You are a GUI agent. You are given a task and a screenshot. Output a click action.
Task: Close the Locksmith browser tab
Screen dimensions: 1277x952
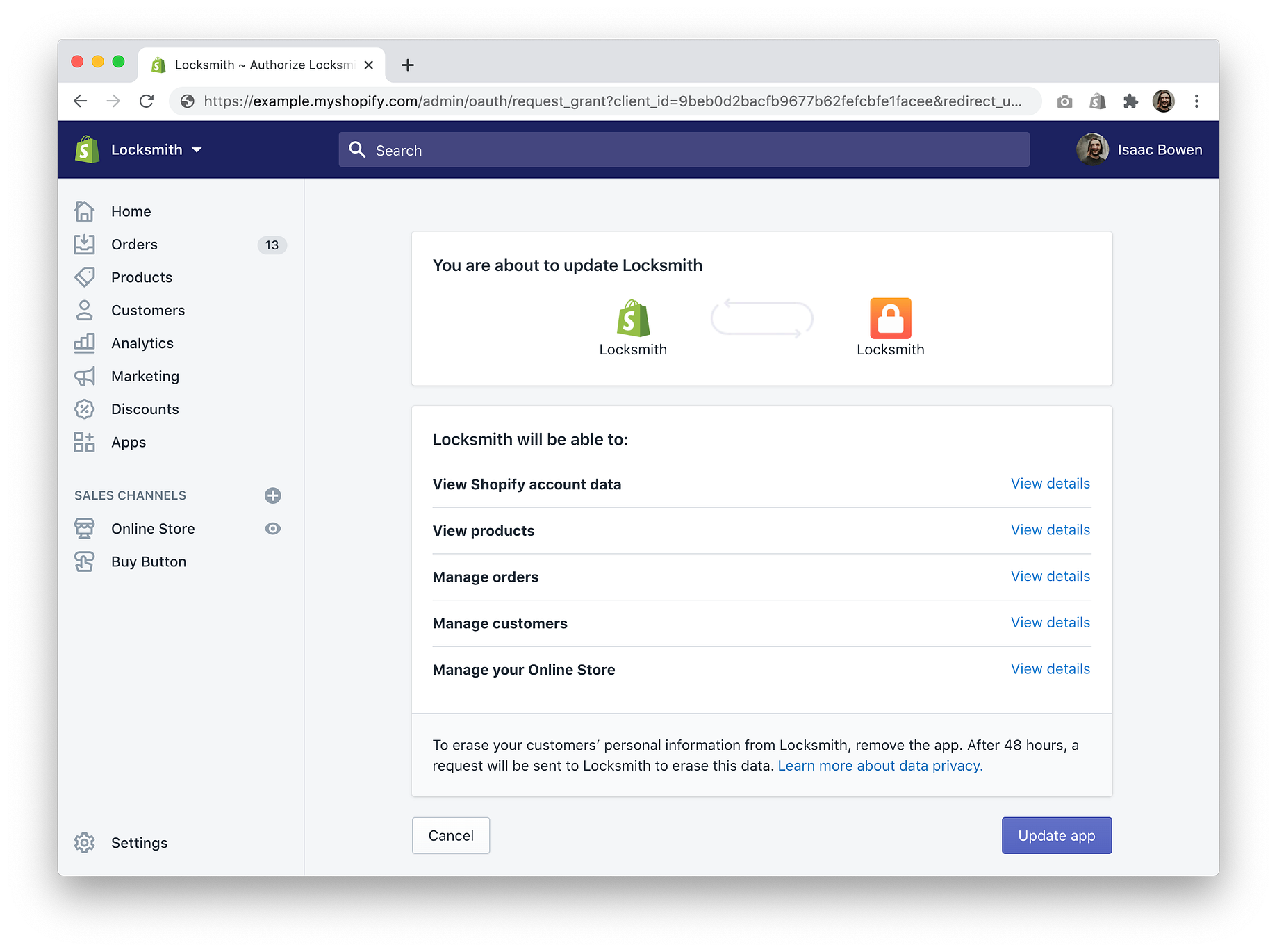tap(369, 65)
